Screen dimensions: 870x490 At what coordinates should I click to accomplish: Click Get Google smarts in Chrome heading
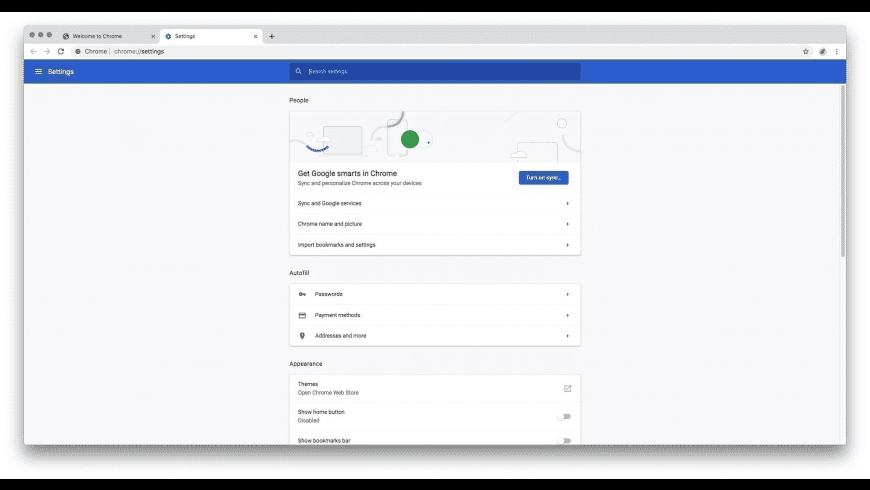pyautogui.click(x=347, y=174)
